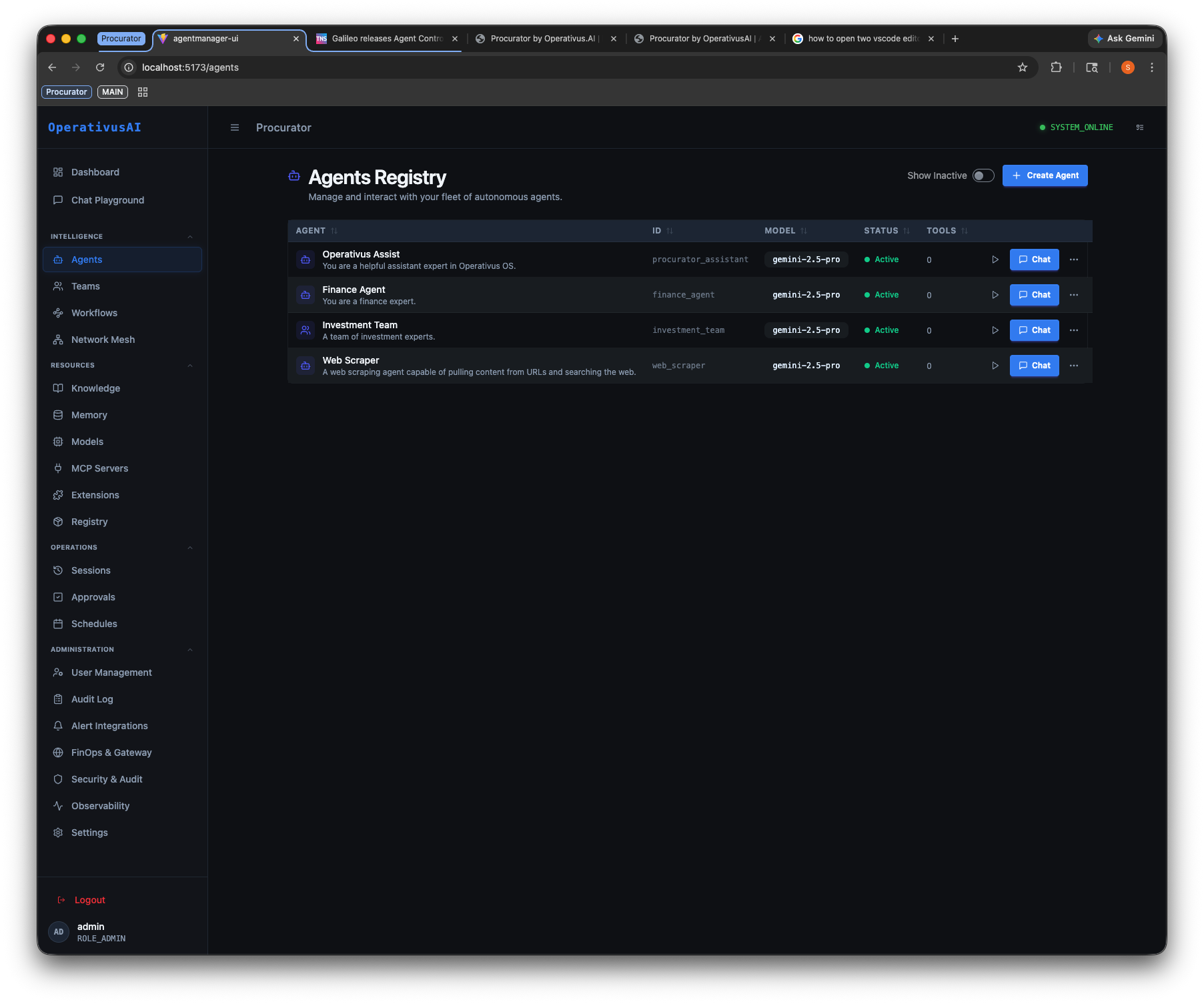Open Workflows in the sidebar

click(123, 313)
